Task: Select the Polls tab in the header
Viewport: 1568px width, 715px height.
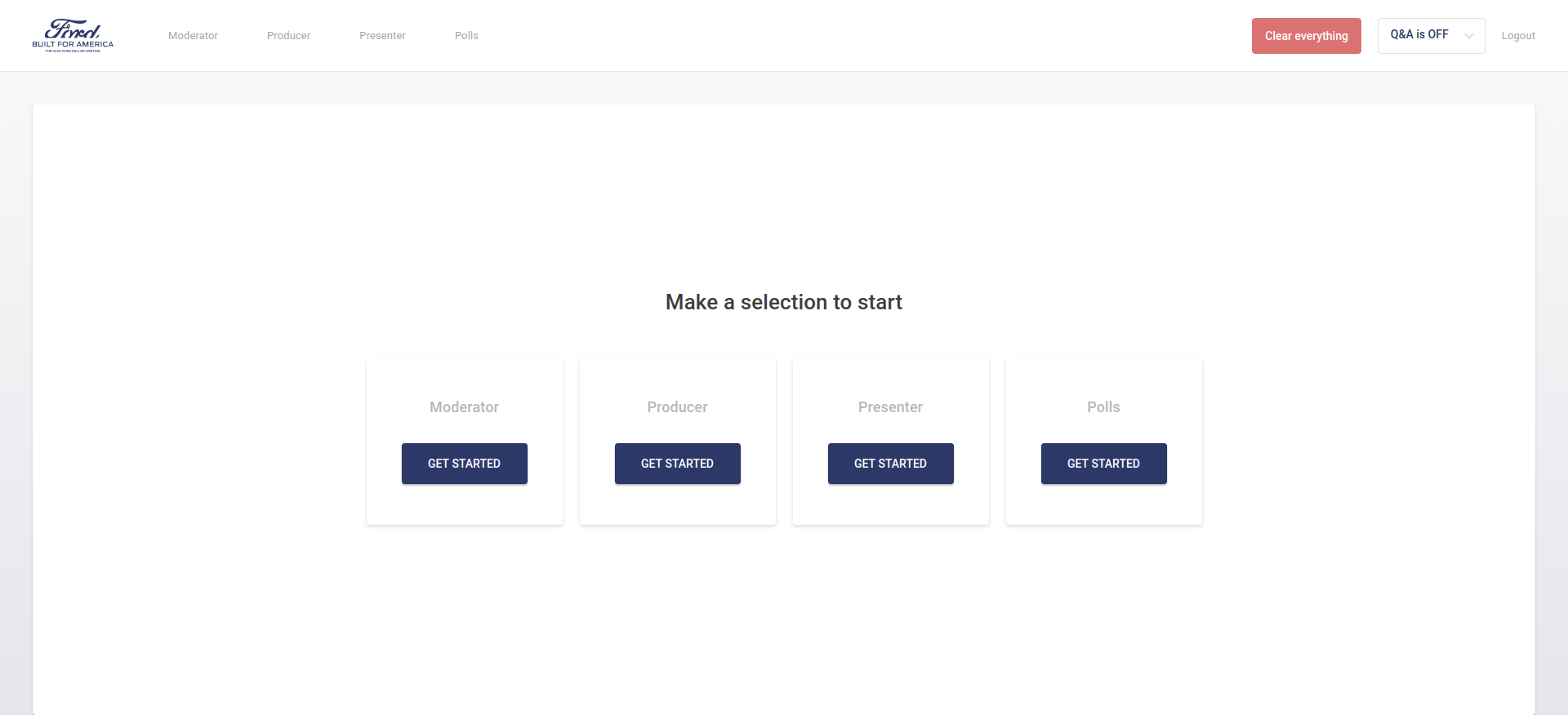Action: click(466, 36)
